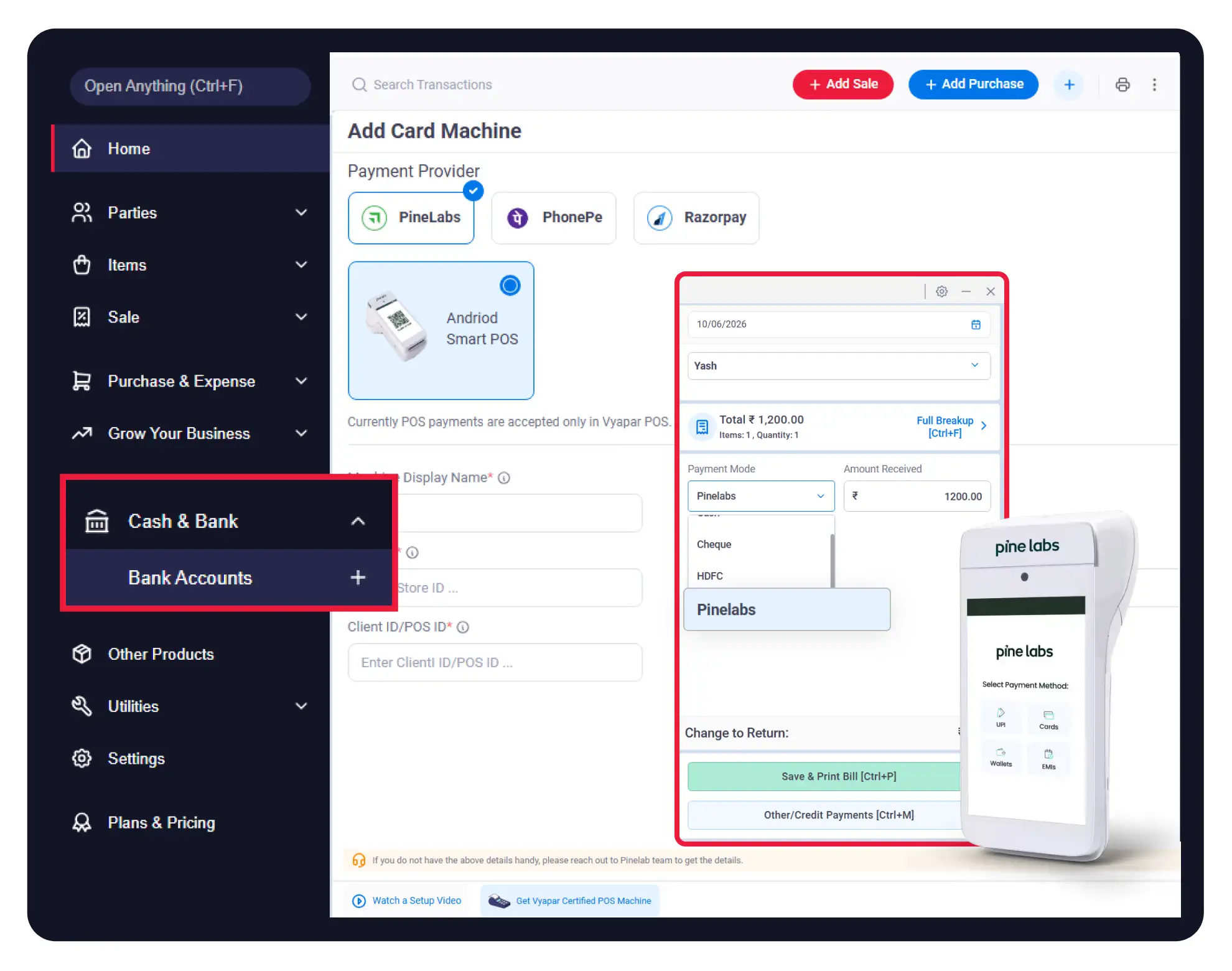The height and width of the screenshot is (971, 1232).
Task: Open the date picker calendar icon
Action: click(x=976, y=324)
